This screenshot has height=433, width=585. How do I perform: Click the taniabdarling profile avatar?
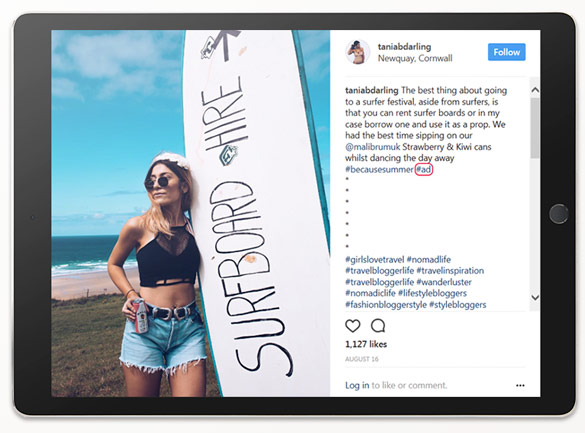(x=357, y=52)
